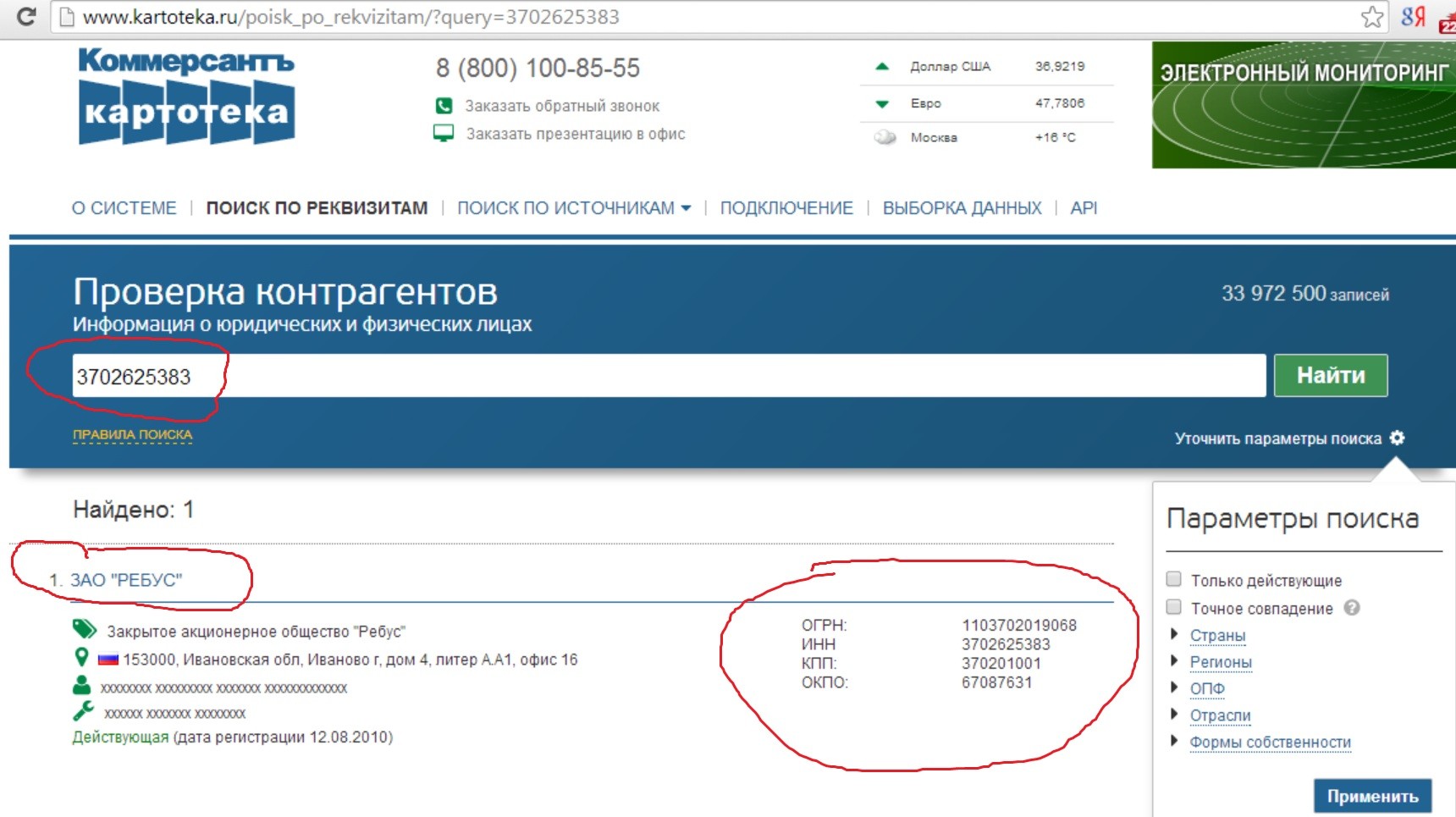This screenshot has height=817, width=1456.
Task: Select the ИНН value 3702625383
Action: (1006, 644)
